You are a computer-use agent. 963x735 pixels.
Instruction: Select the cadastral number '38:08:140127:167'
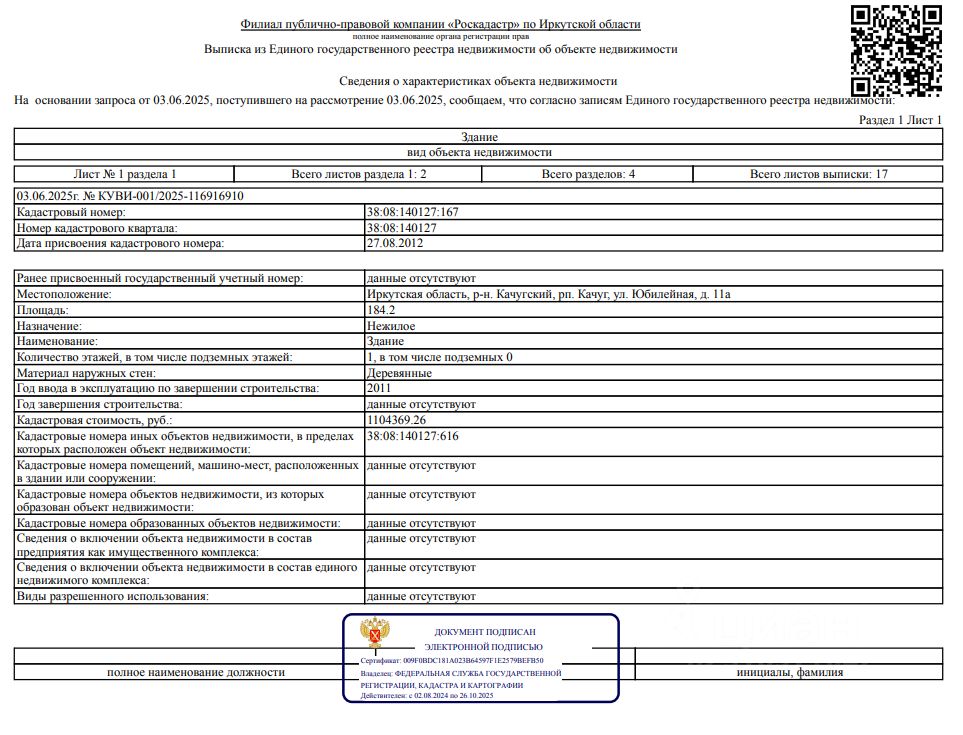[x=413, y=212]
